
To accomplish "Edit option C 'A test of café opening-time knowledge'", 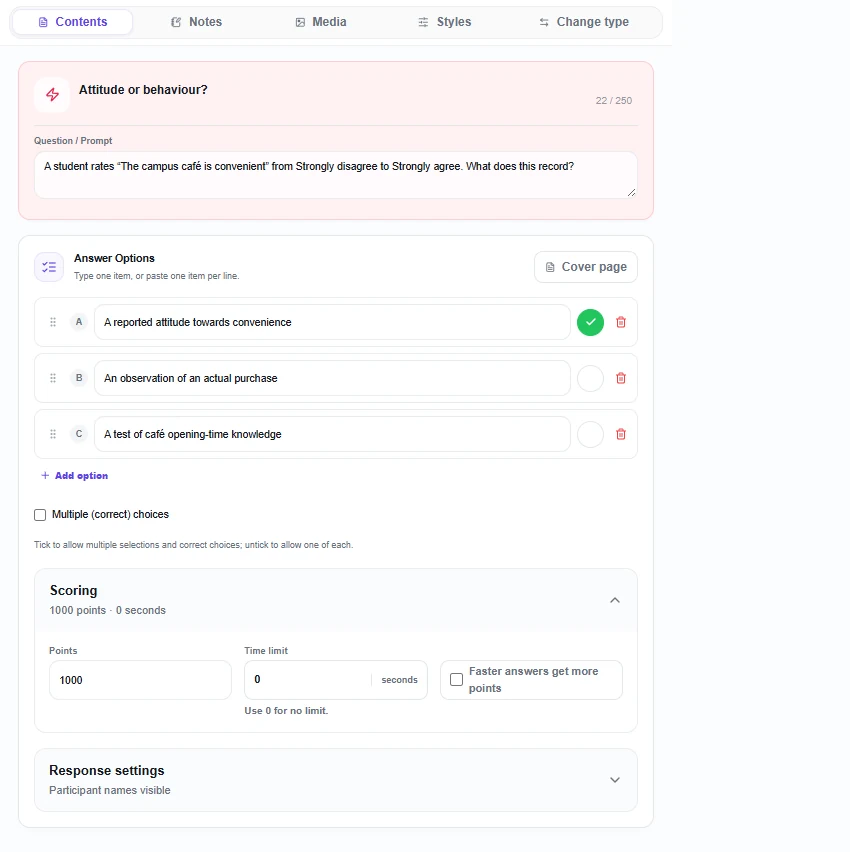I will coord(333,434).
